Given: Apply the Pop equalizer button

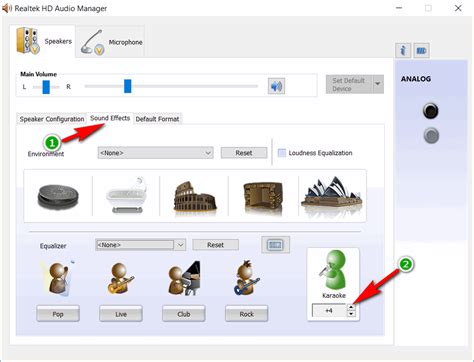Looking at the screenshot, I should tap(58, 314).
